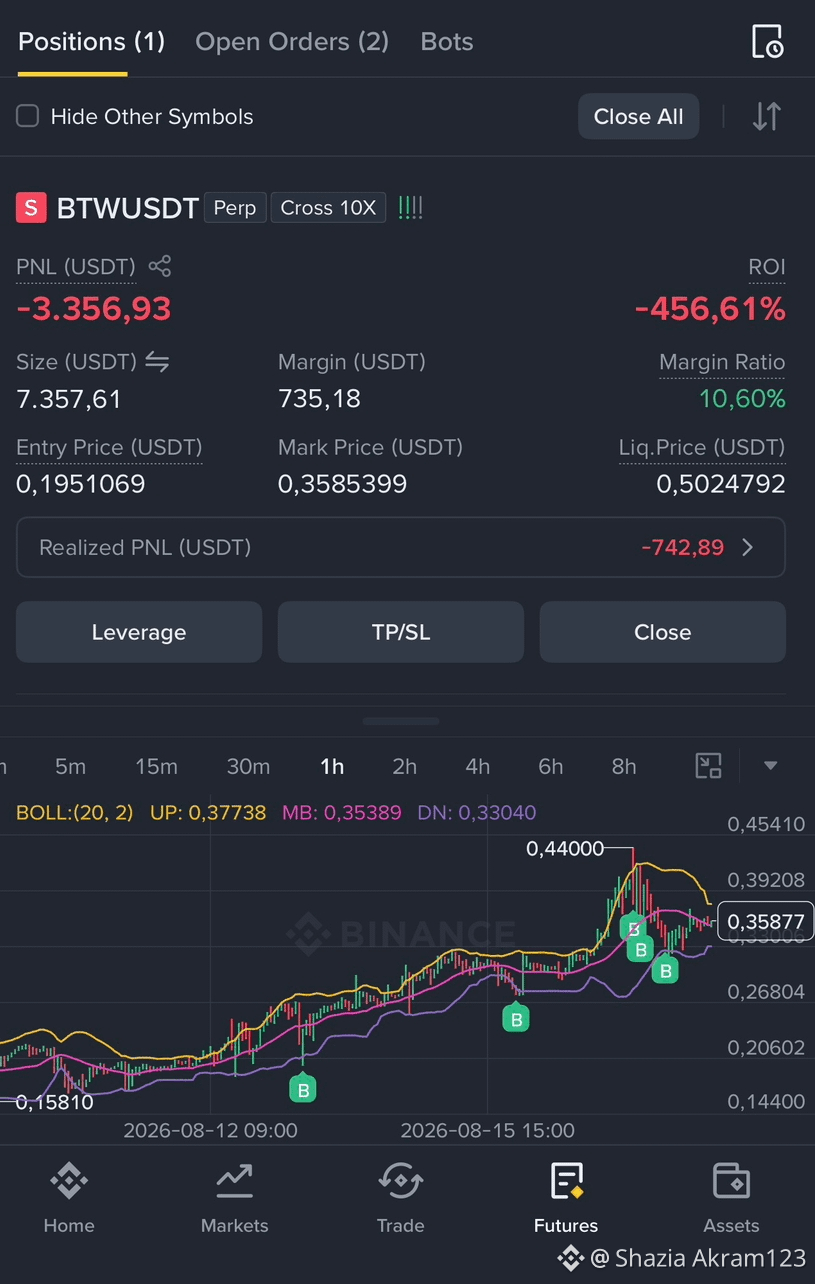This screenshot has width=815, height=1284.
Task: Open Markets in bottom navigation
Action: pos(235,1197)
